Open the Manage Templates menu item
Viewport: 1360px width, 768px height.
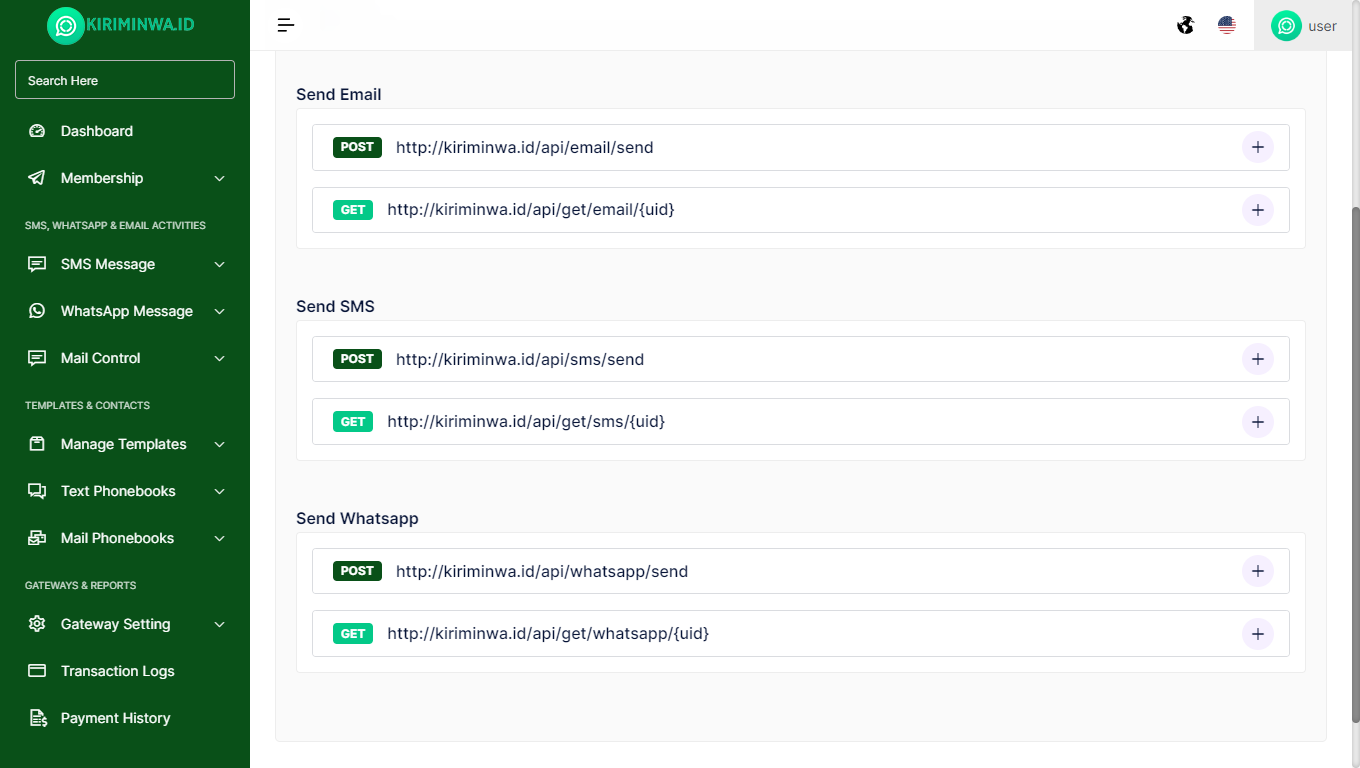pos(125,444)
